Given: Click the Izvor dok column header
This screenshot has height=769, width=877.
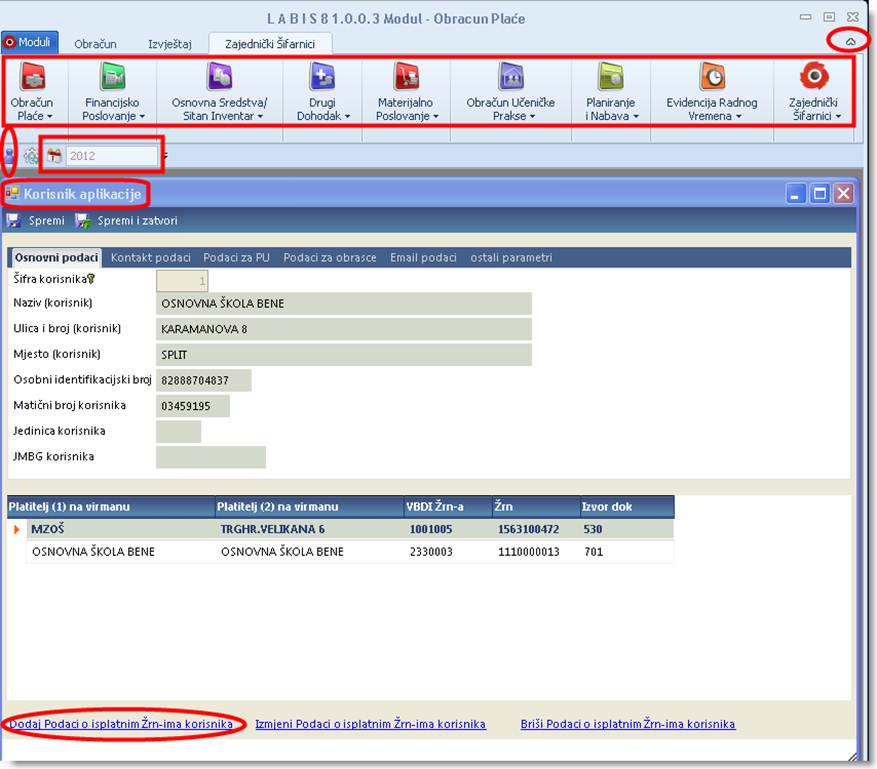Looking at the screenshot, I should click(x=627, y=507).
